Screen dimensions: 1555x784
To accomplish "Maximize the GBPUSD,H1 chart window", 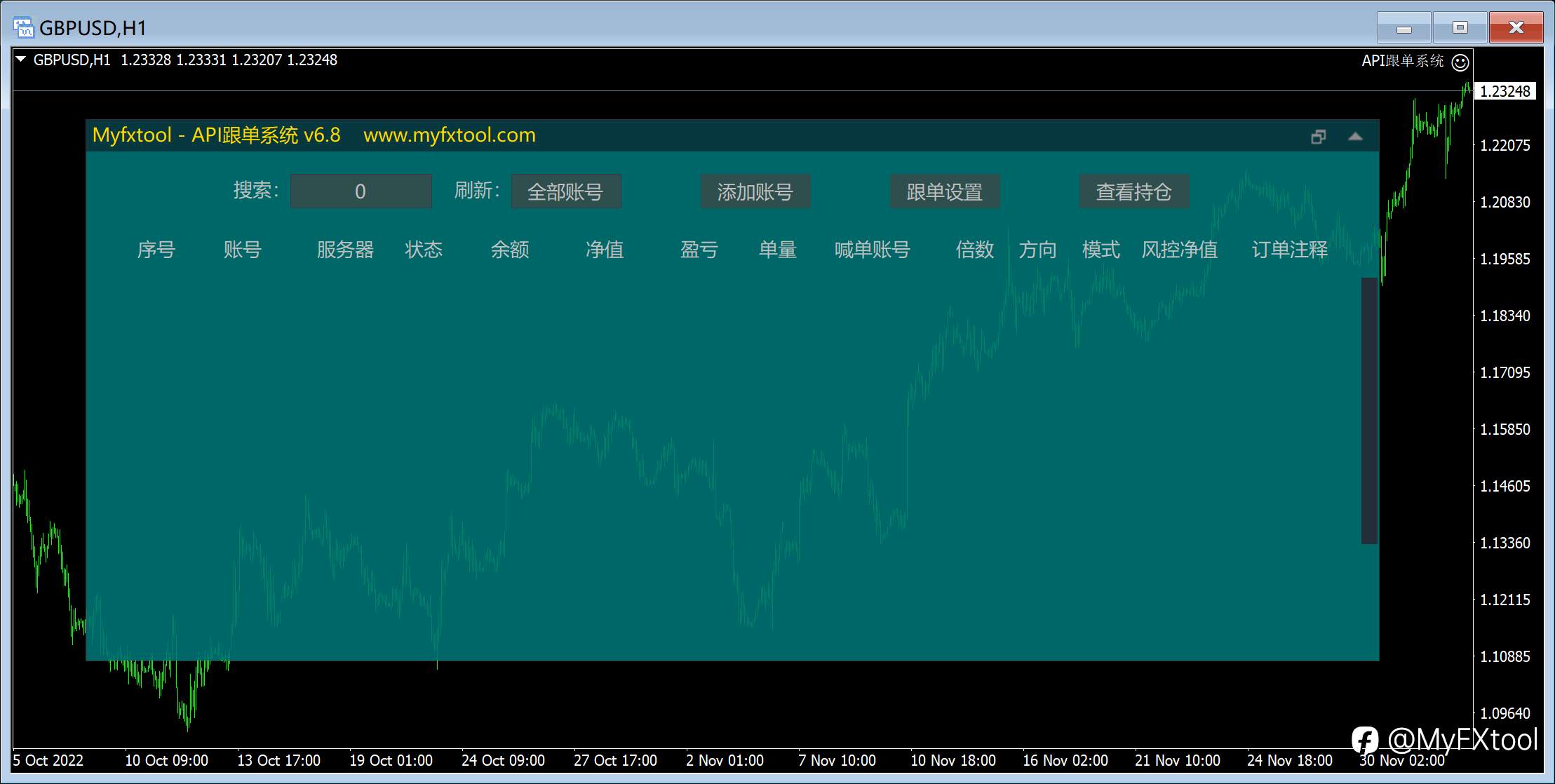I will pyautogui.click(x=1460, y=28).
